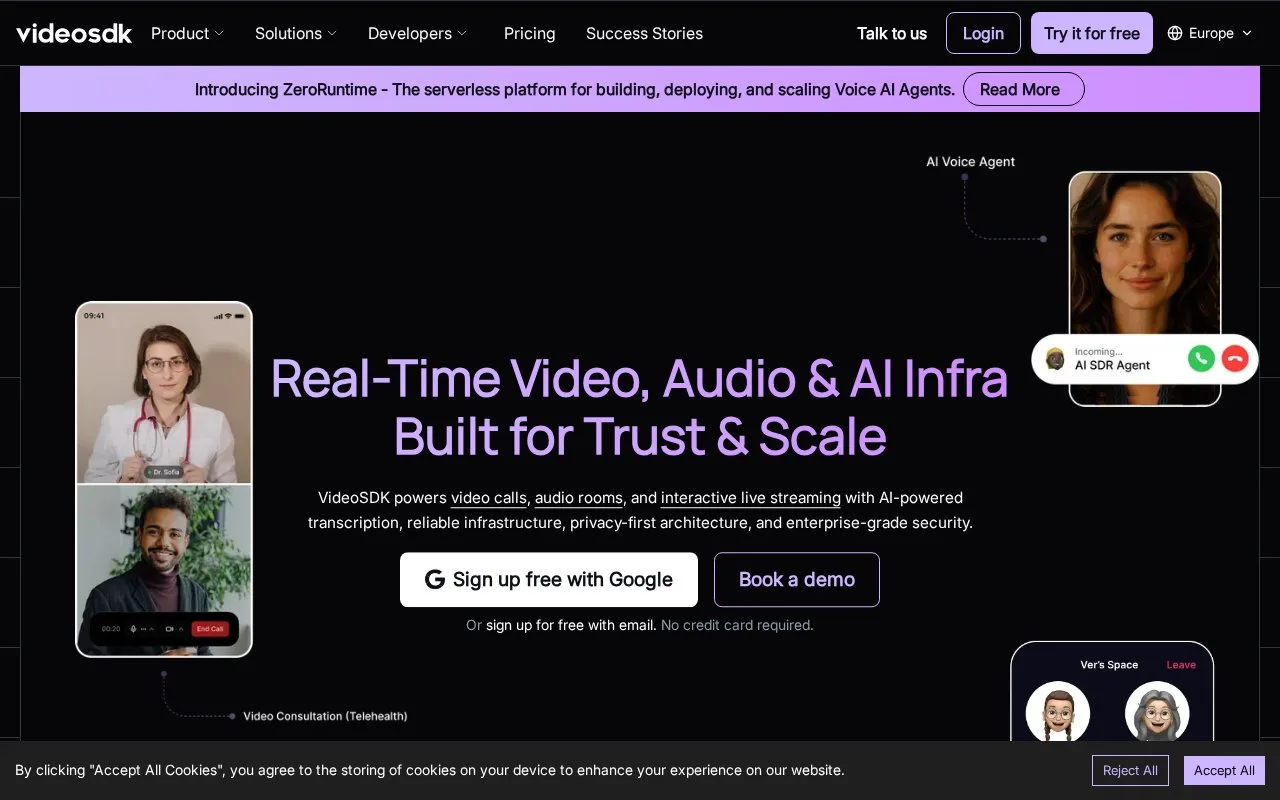Click the camera icon in the call bar
Viewport: 1280px width, 800px height.
pos(169,629)
